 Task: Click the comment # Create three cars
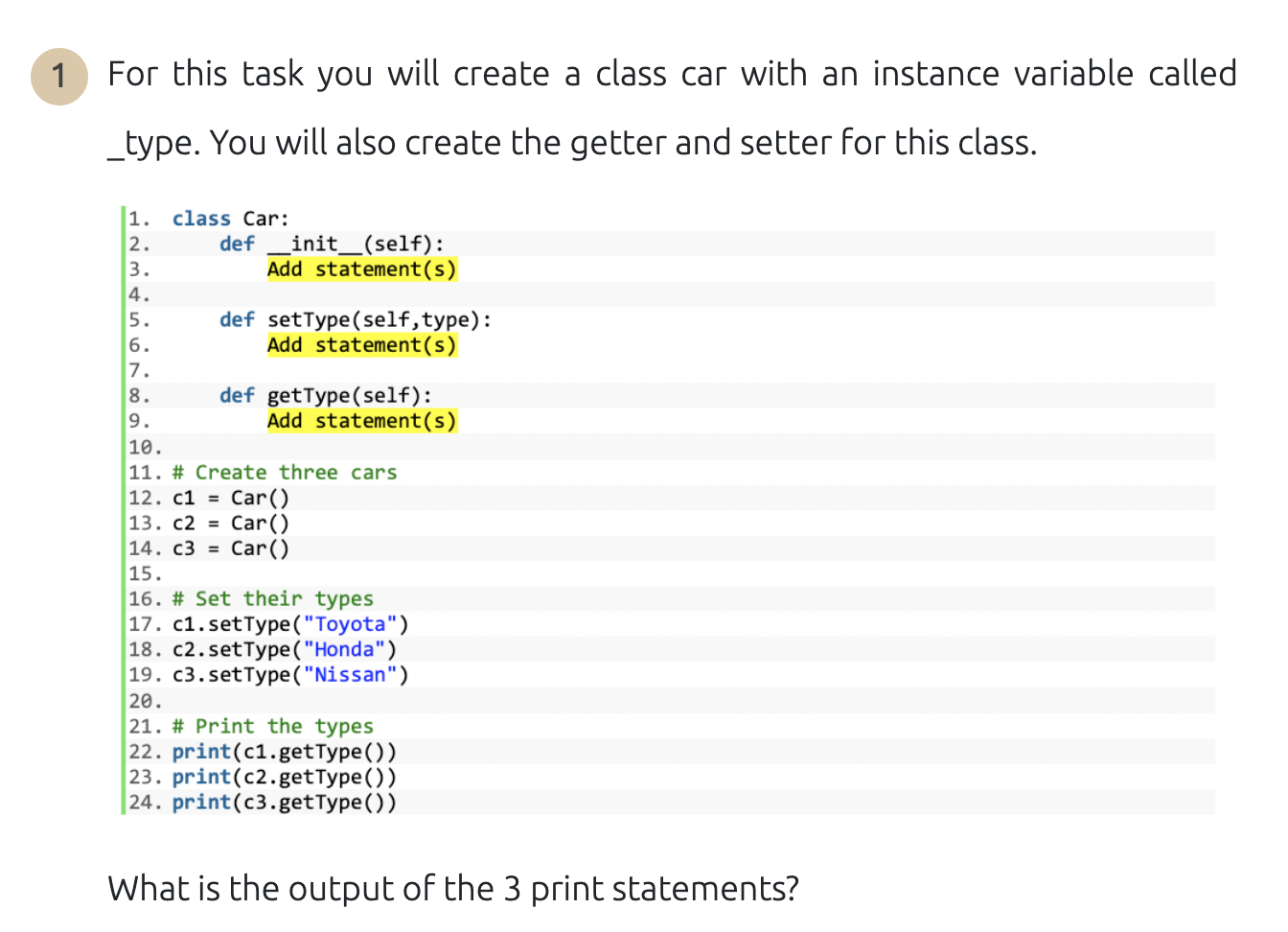284,472
